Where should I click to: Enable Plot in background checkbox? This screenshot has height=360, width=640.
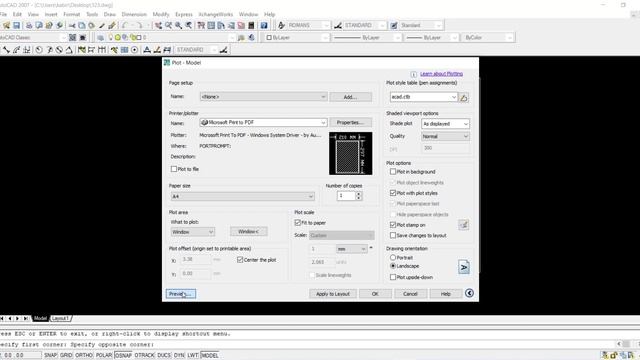pos(393,172)
